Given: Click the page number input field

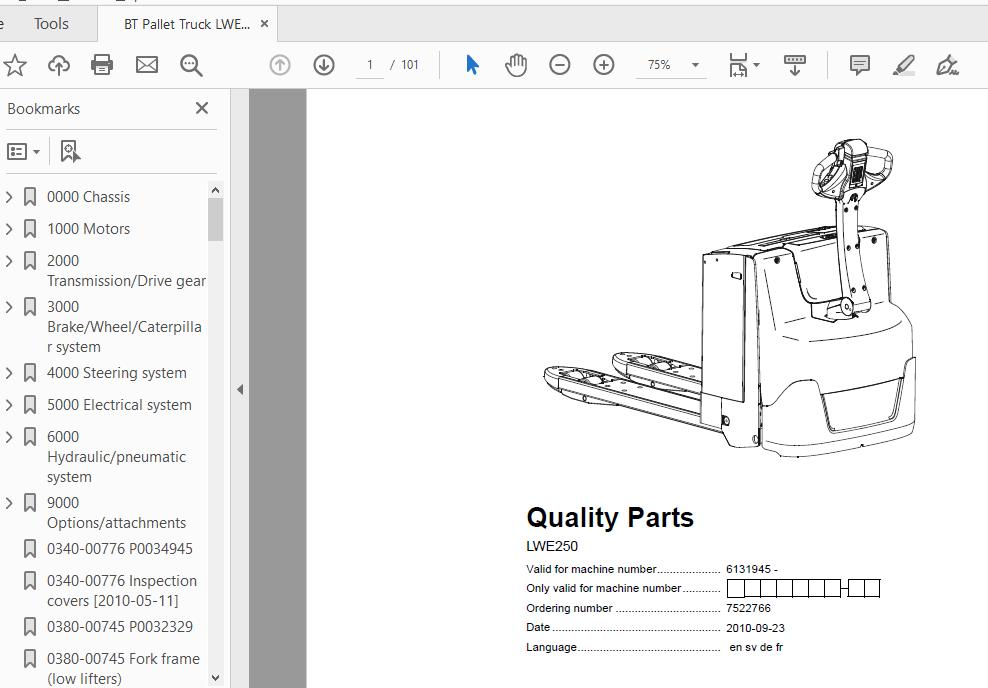Looking at the screenshot, I should pyautogui.click(x=369, y=65).
